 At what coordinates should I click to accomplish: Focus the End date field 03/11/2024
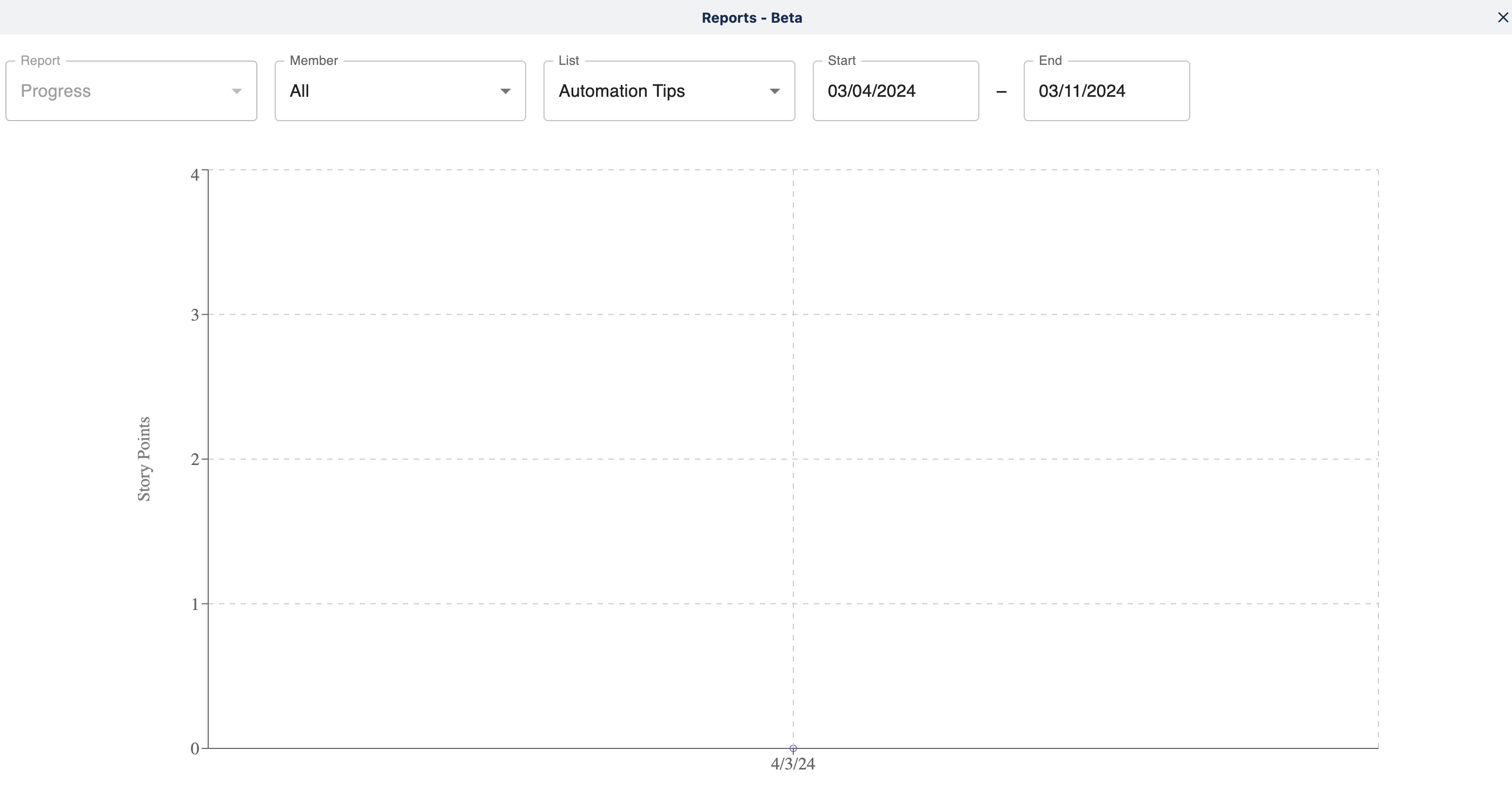(x=1106, y=91)
